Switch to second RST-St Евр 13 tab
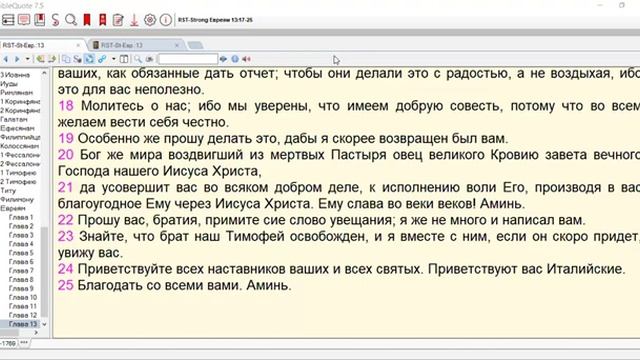Image resolution: width=640 pixels, height=360 pixels. coord(122,45)
